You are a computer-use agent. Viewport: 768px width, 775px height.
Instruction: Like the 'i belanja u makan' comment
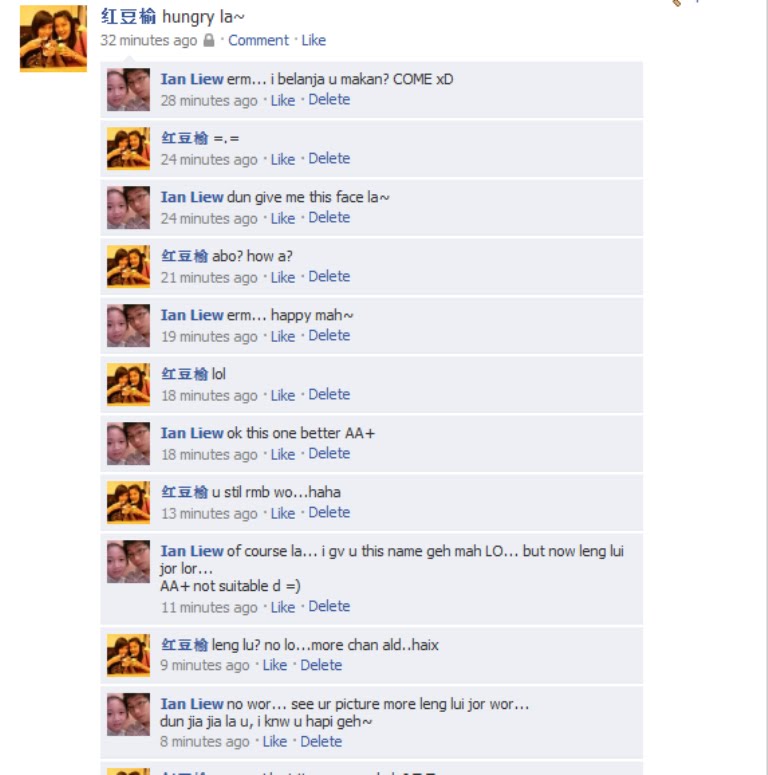pyautogui.click(x=283, y=100)
